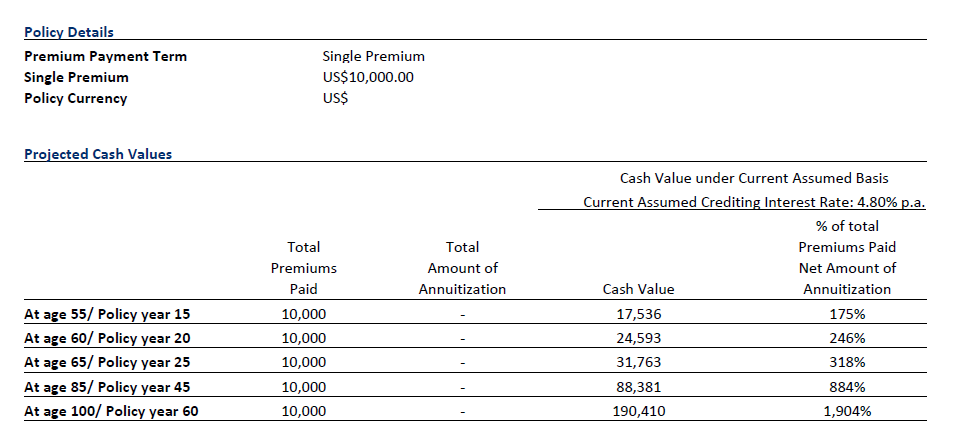Select the At age 100/ Policy year 60 row
Viewport: 953px width, 438px height.
click(x=475, y=411)
